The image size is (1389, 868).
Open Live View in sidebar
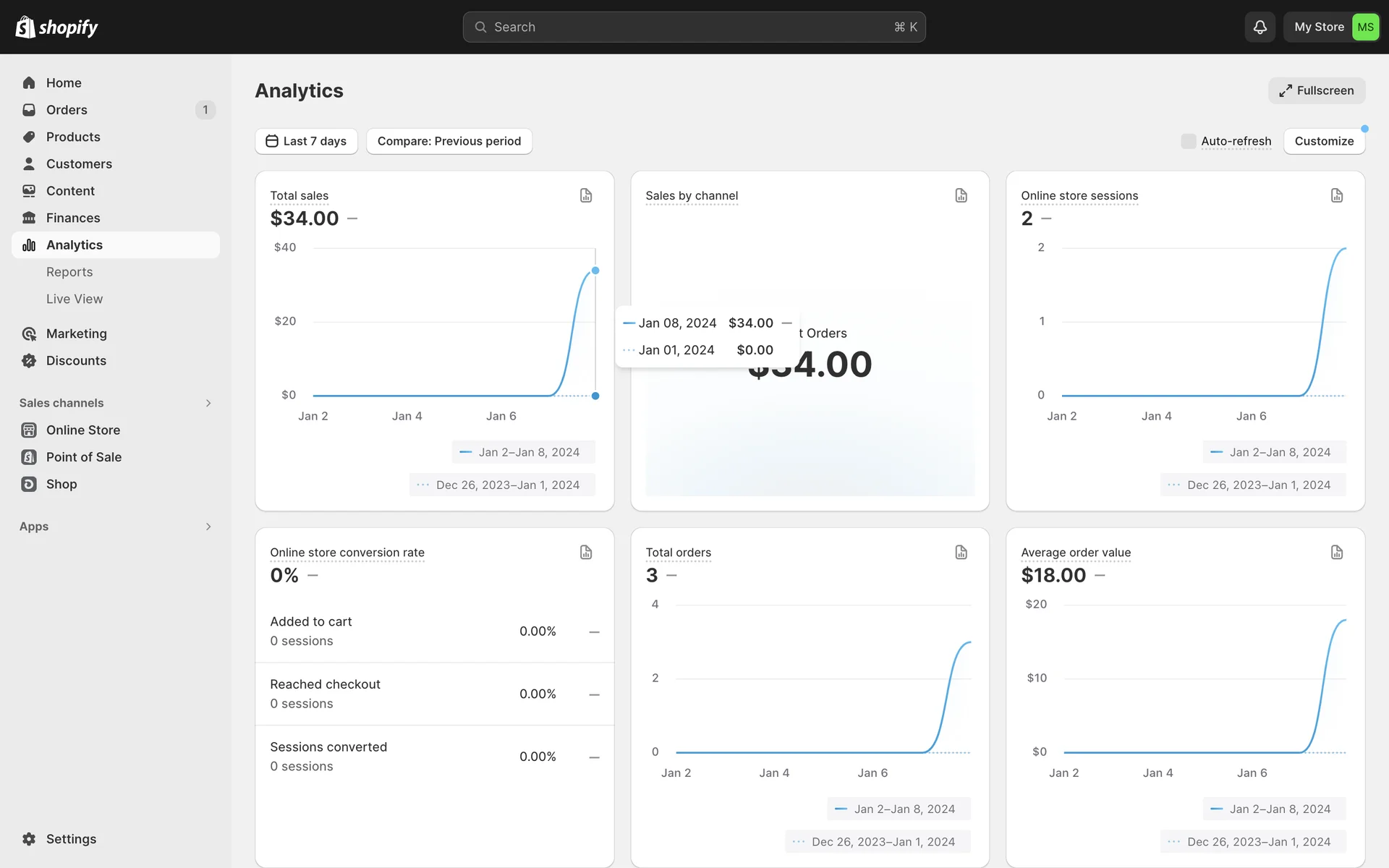(75, 299)
